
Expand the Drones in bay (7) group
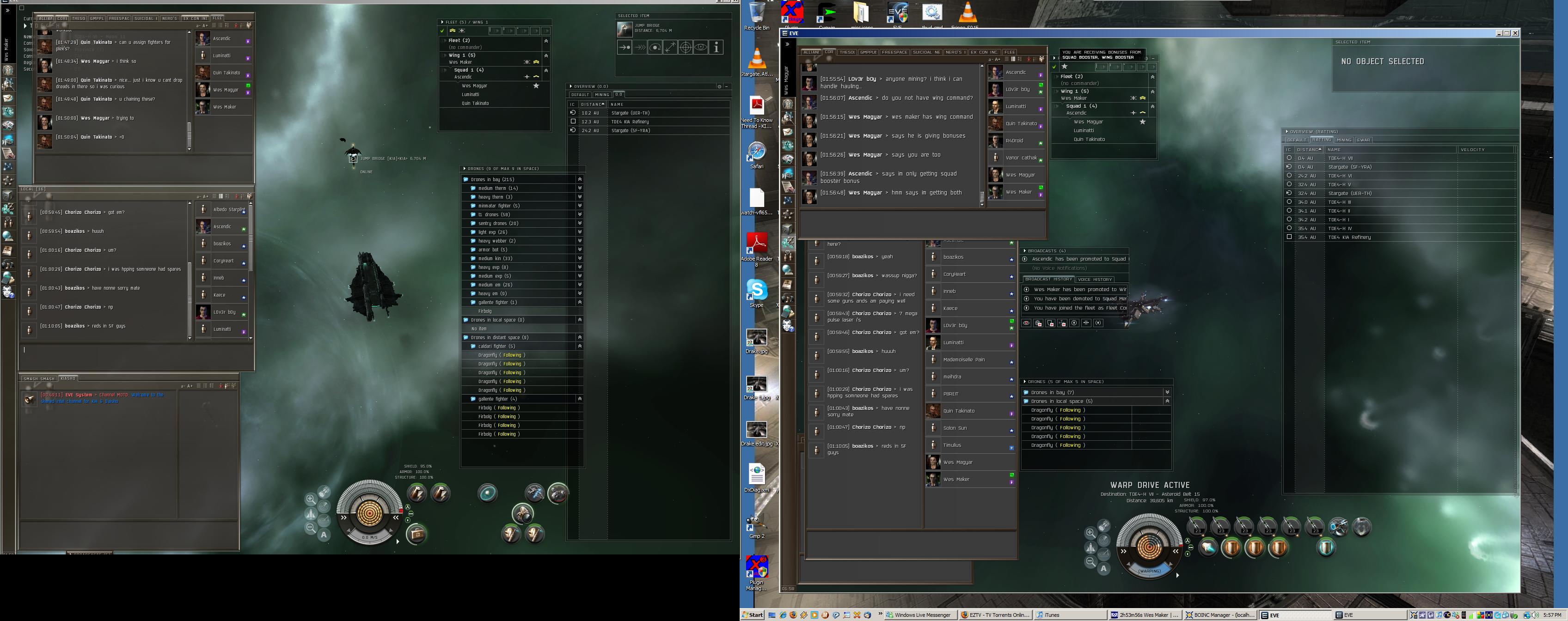1167,392
